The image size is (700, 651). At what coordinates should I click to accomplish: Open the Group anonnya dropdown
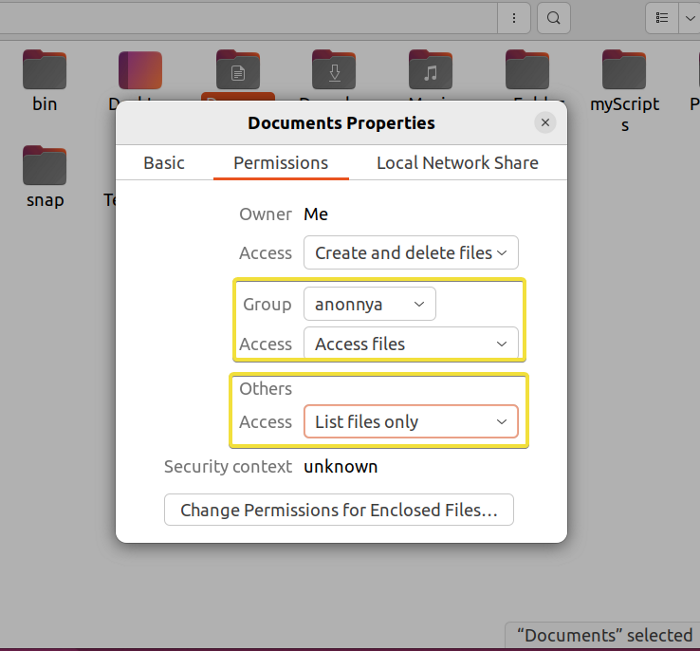[x=370, y=304]
